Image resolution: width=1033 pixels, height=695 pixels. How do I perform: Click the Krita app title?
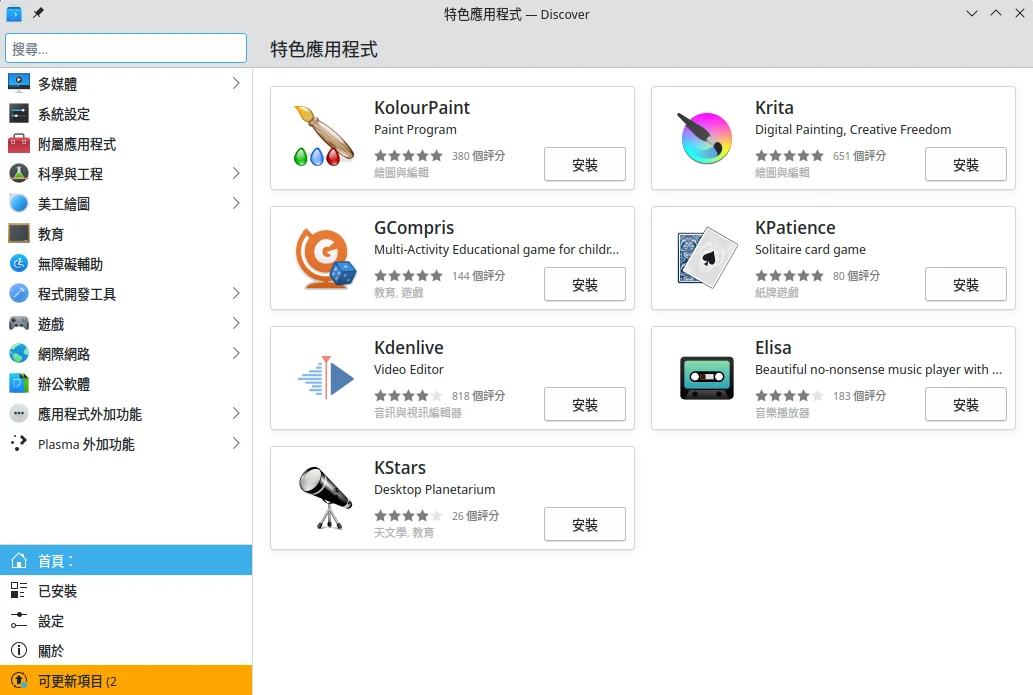click(774, 107)
